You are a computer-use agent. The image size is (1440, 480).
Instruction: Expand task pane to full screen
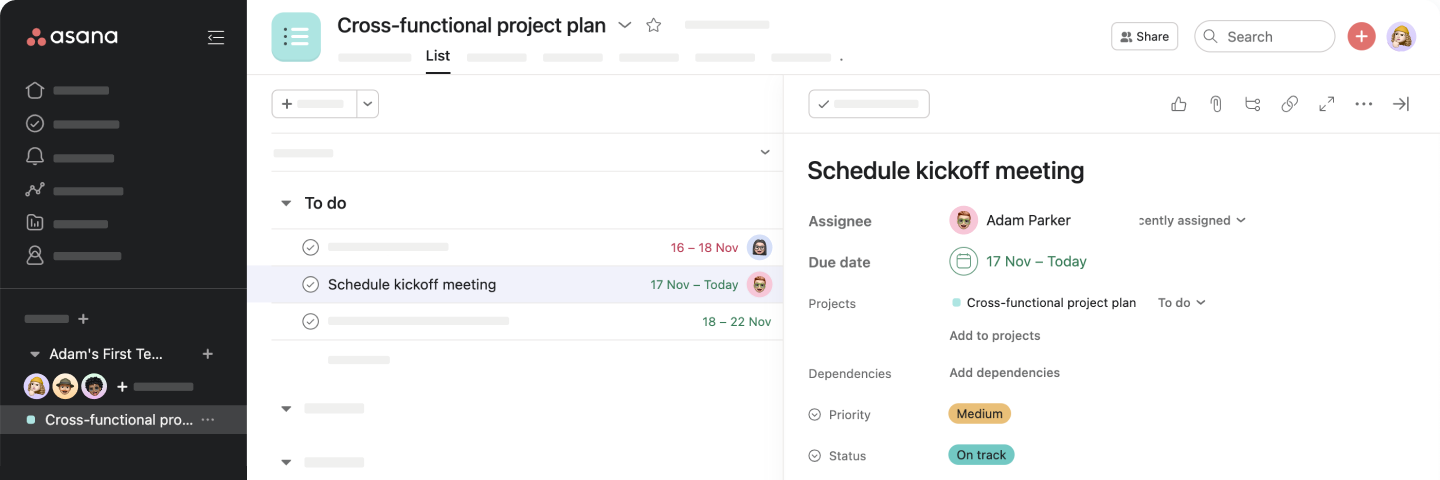1327,104
